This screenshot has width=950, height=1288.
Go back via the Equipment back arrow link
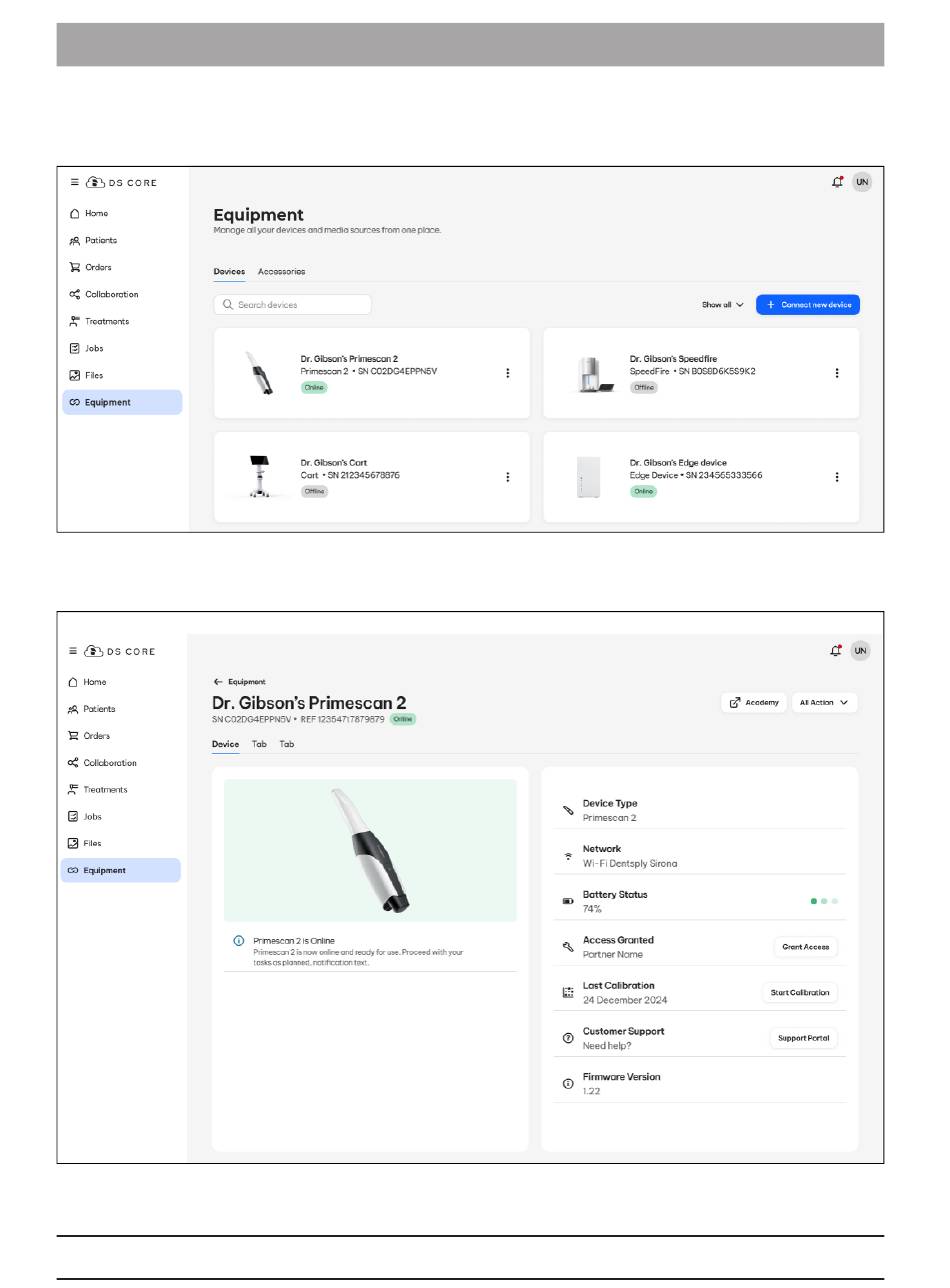pyautogui.click(x=239, y=682)
